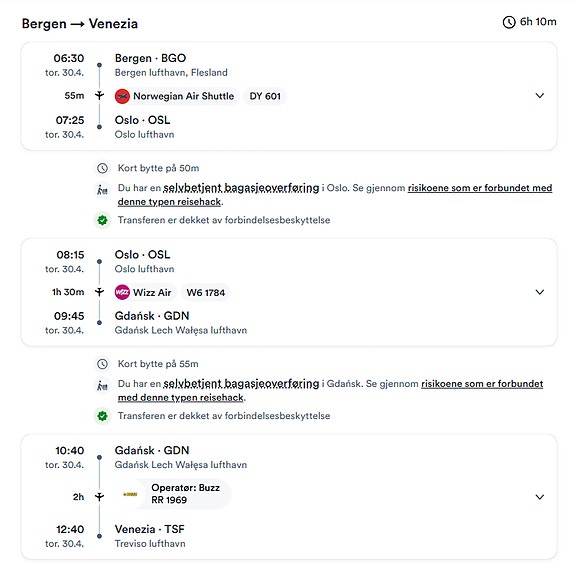
Task: Click the Norwegian Air Shuttle airline logo
Action: 122,96
